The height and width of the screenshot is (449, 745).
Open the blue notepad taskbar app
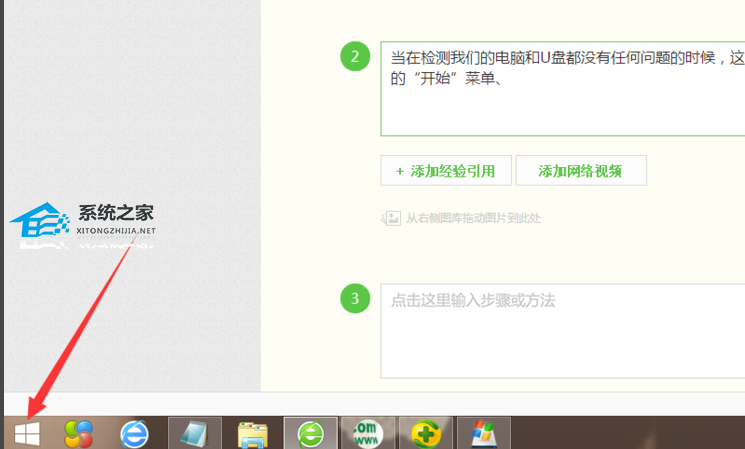[195, 433]
